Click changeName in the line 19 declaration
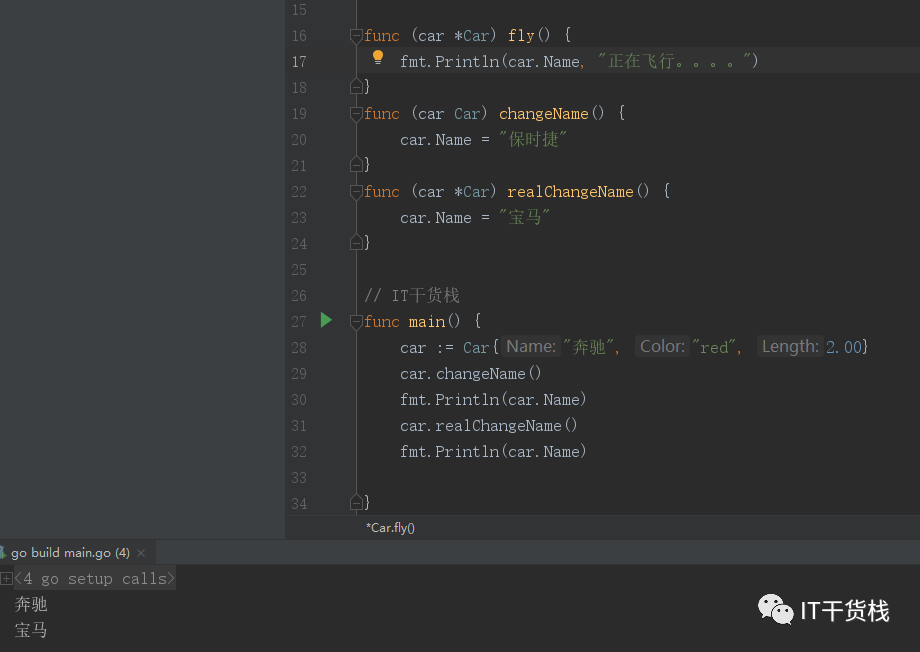The width and height of the screenshot is (920, 652). (543, 114)
